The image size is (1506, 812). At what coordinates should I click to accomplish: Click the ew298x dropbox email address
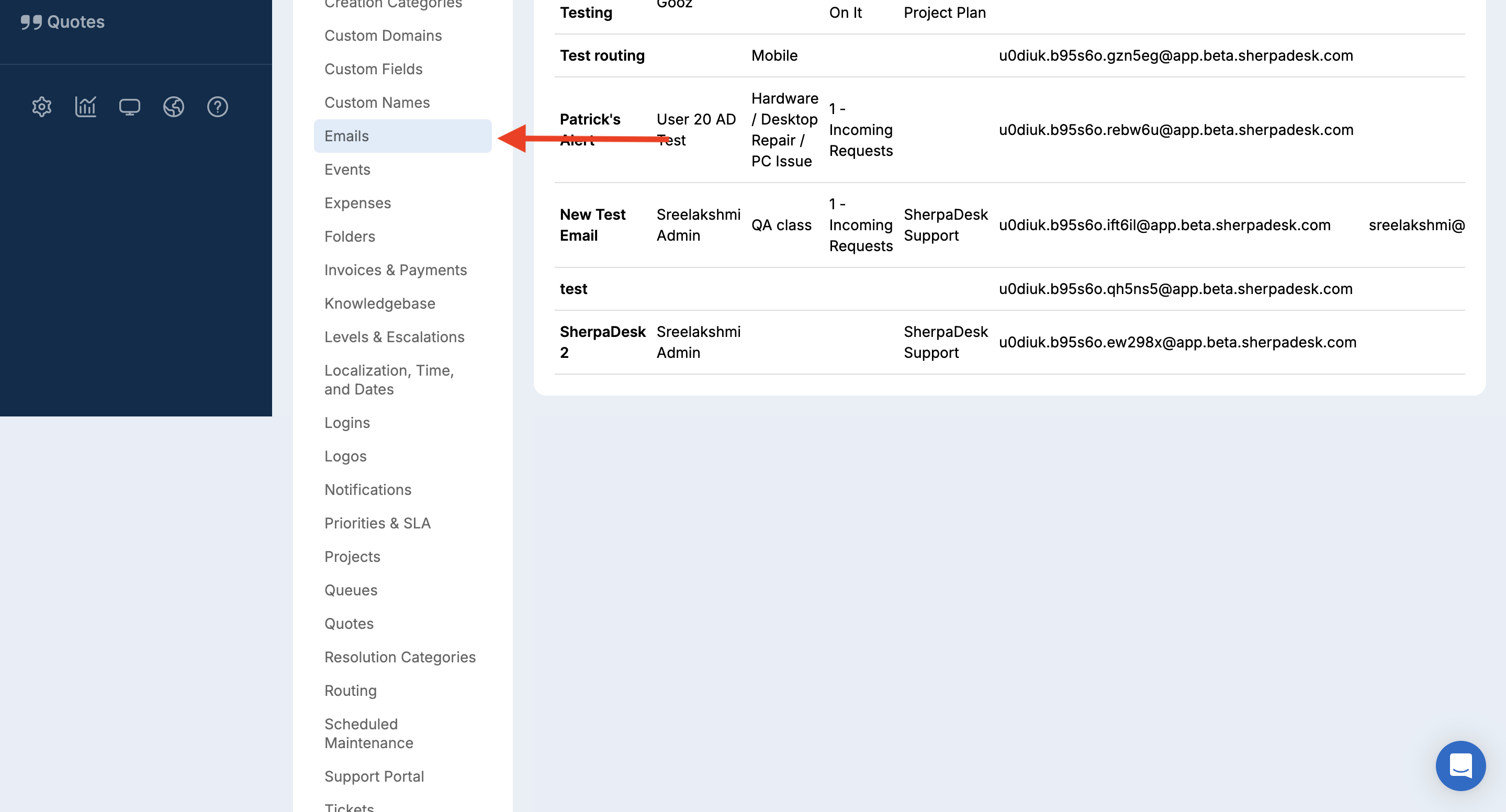[1177, 342]
